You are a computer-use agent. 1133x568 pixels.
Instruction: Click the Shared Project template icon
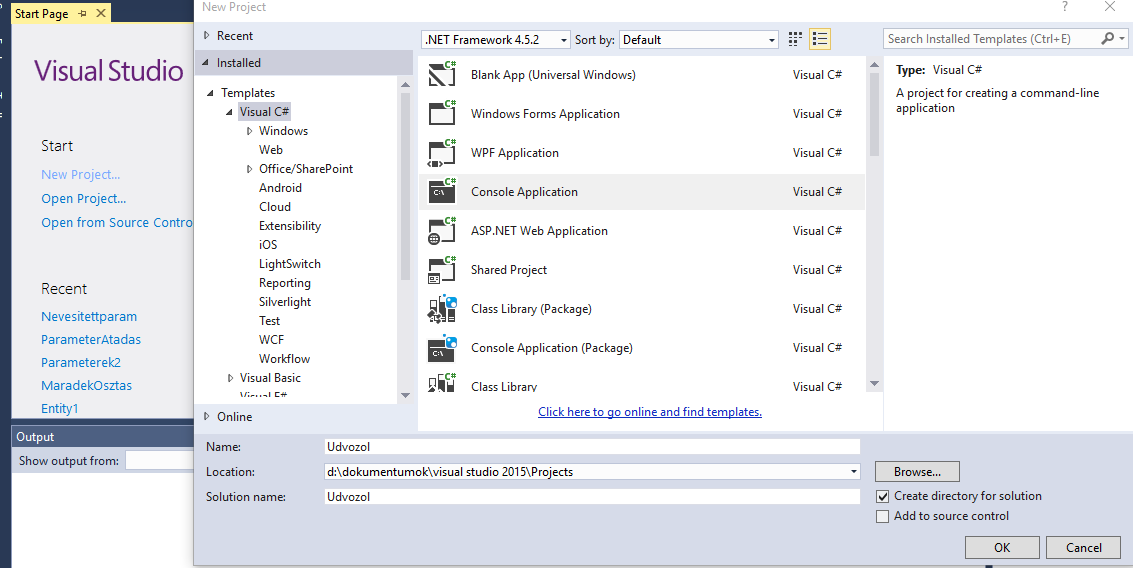tap(441, 270)
